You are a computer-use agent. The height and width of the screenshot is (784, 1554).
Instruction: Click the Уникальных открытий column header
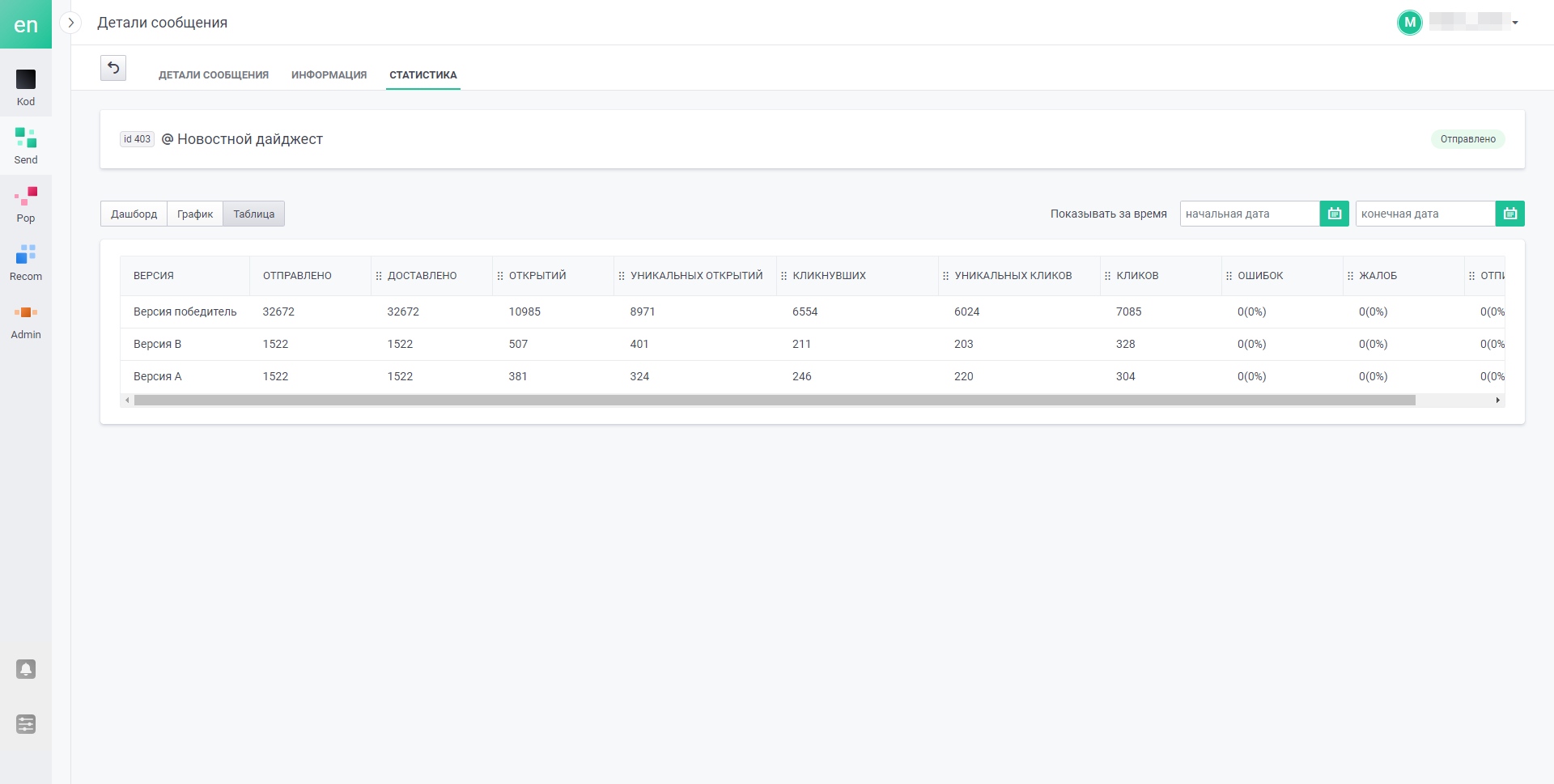point(697,276)
